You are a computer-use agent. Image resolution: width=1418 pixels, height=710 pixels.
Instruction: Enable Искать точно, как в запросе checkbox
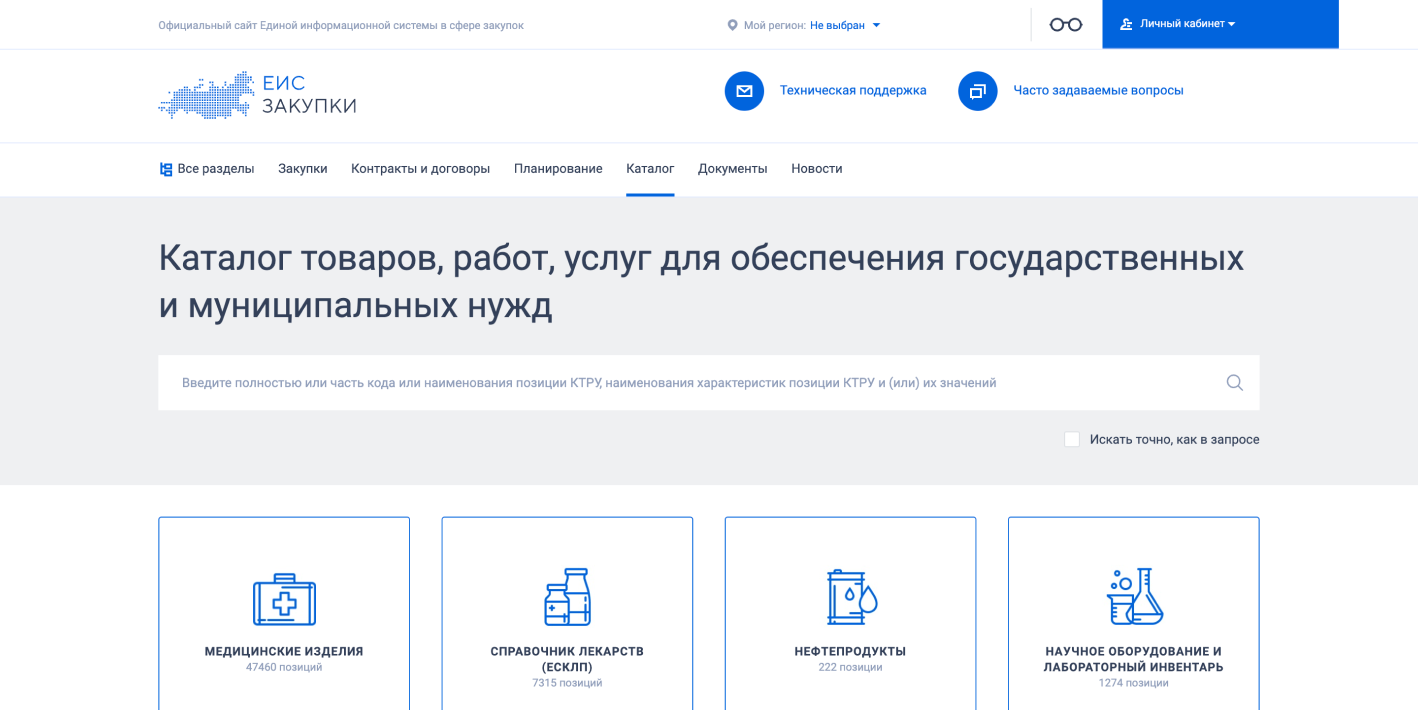click(1072, 439)
